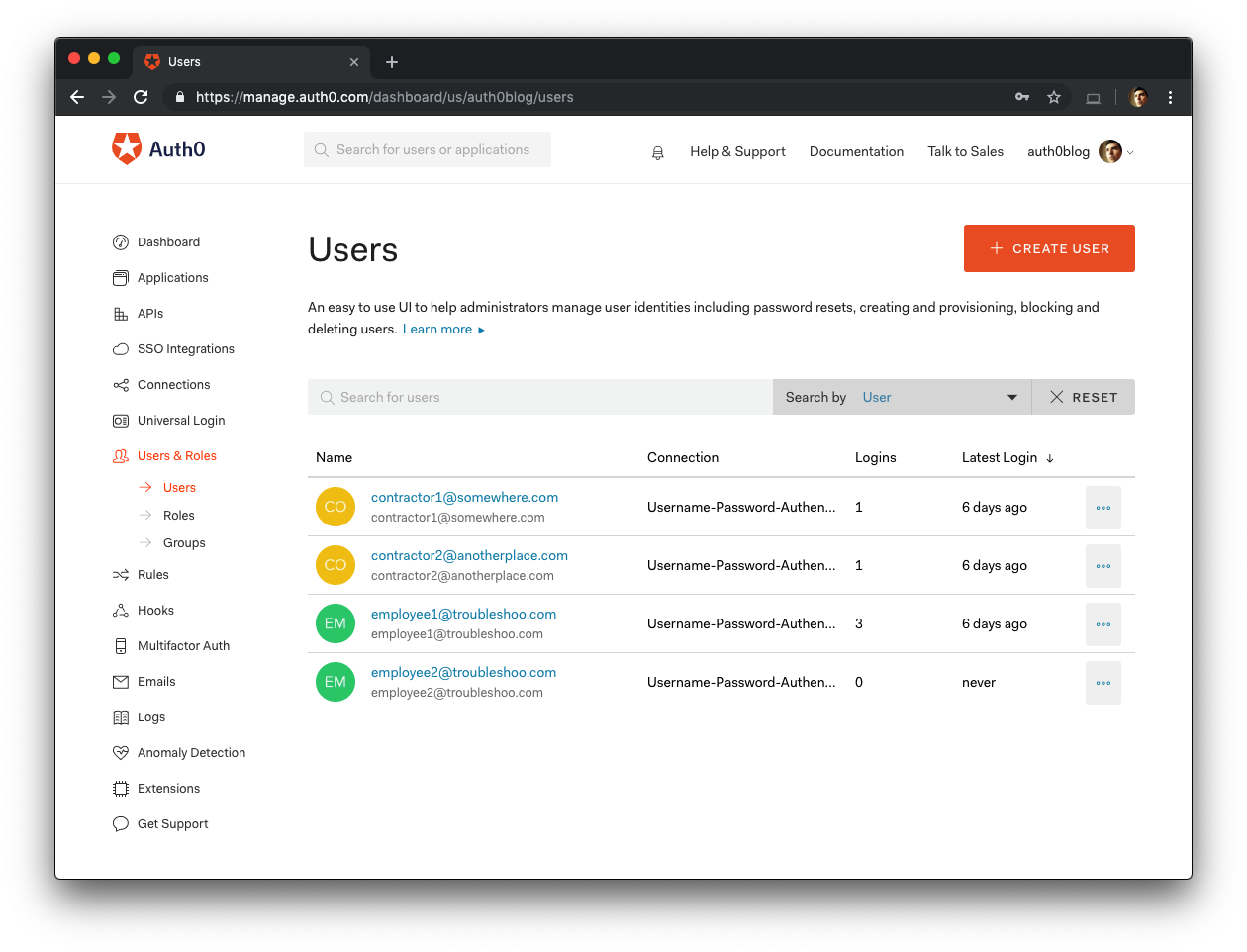Open the notifications bell icon

pyautogui.click(x=658, y=152)
